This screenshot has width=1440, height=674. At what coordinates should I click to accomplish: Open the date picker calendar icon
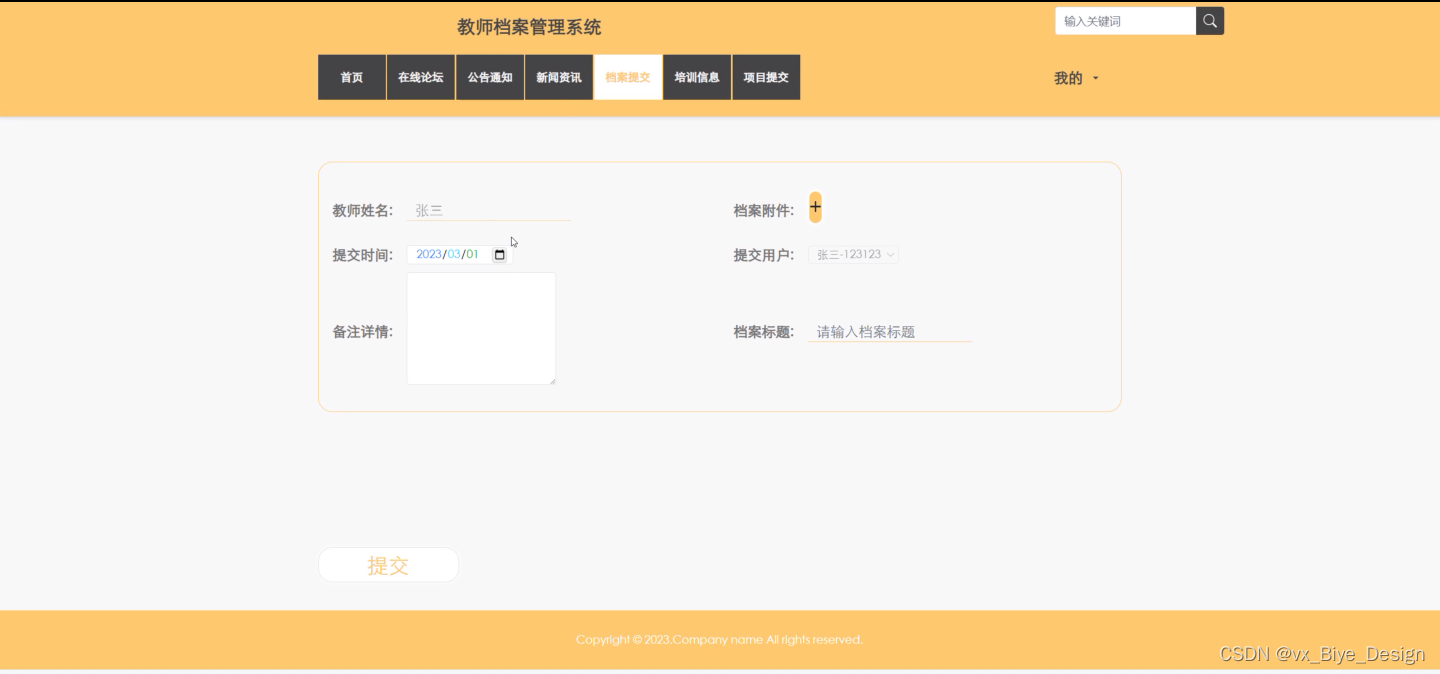coord(500,255)
